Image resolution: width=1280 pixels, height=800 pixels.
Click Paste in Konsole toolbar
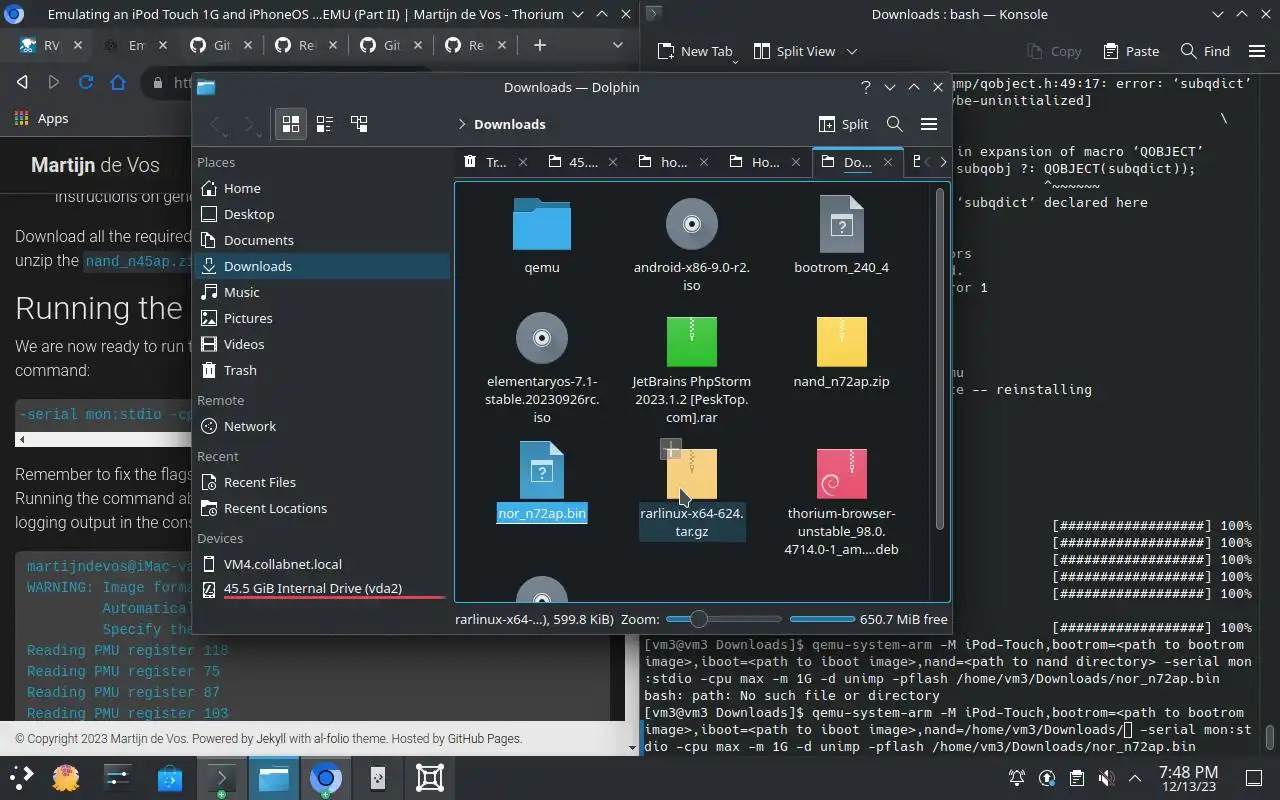[1131, 51]
